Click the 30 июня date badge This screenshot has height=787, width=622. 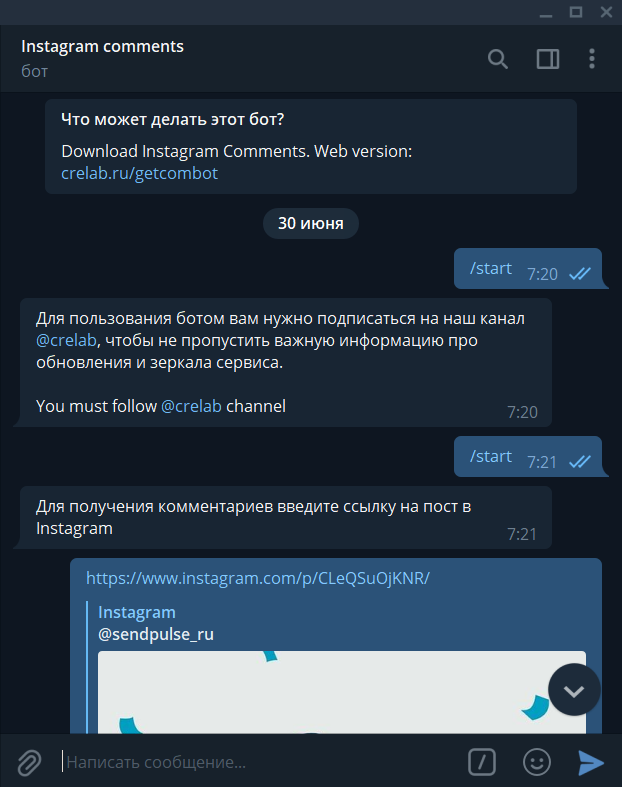pos(311,223)
